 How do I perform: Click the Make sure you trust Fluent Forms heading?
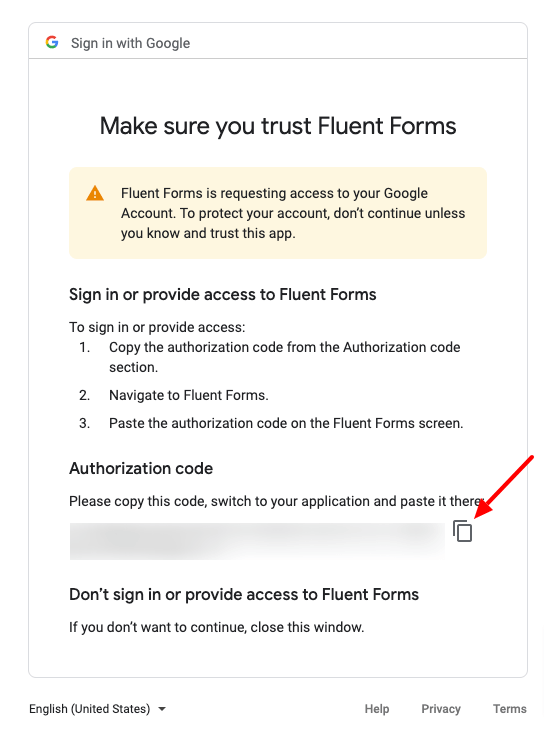click(x=278, y=126)
